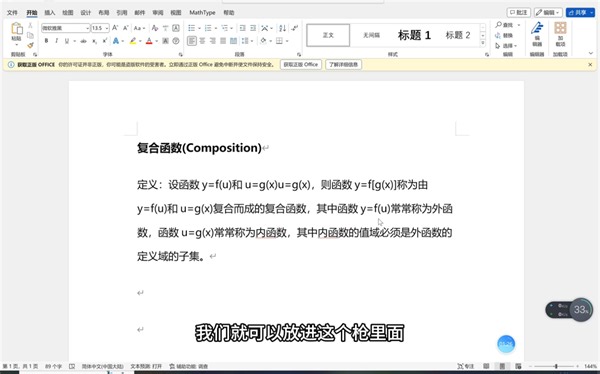Sort paragraph A to Z icon
The image size is (600, 374).
tap(282, 28)
